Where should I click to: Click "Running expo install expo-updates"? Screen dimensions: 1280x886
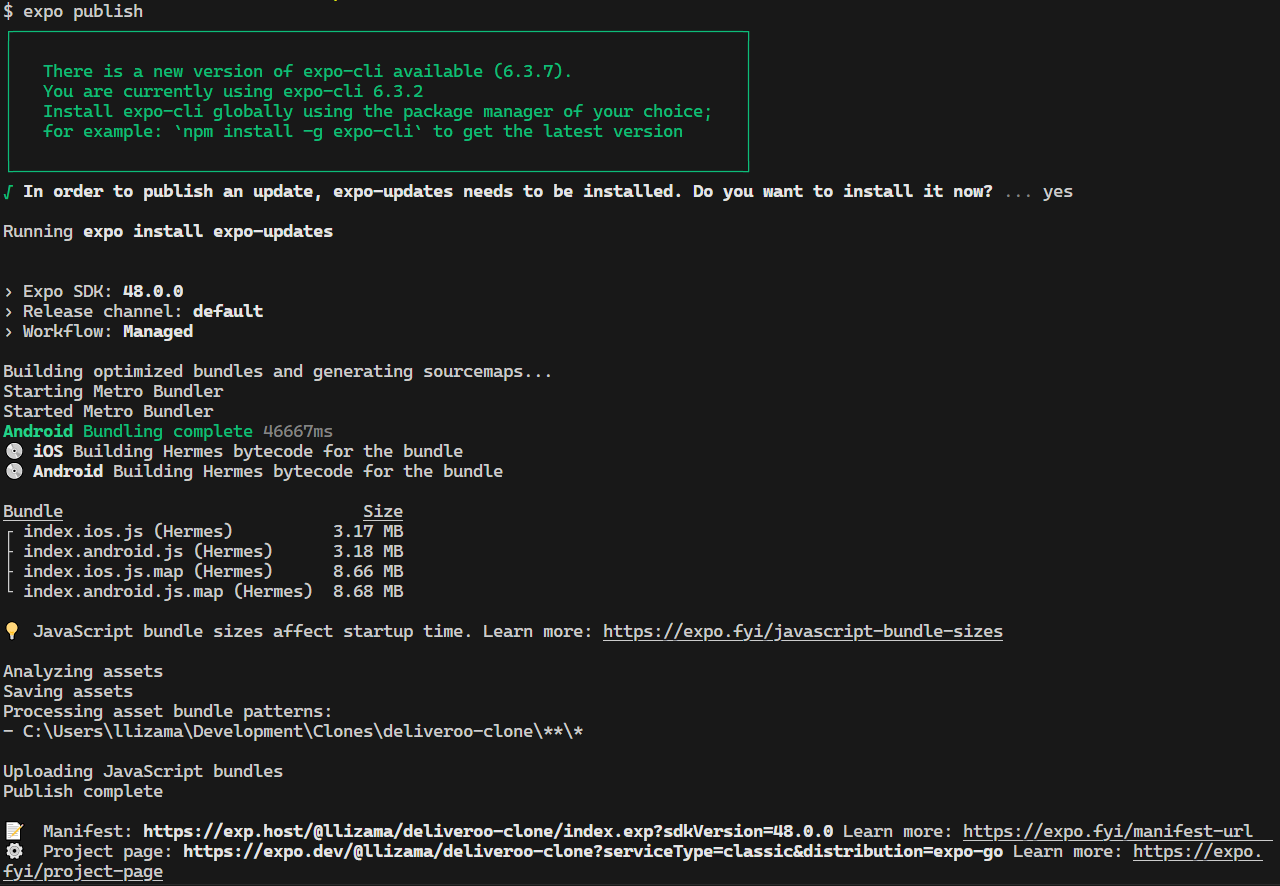click(168, 231)
